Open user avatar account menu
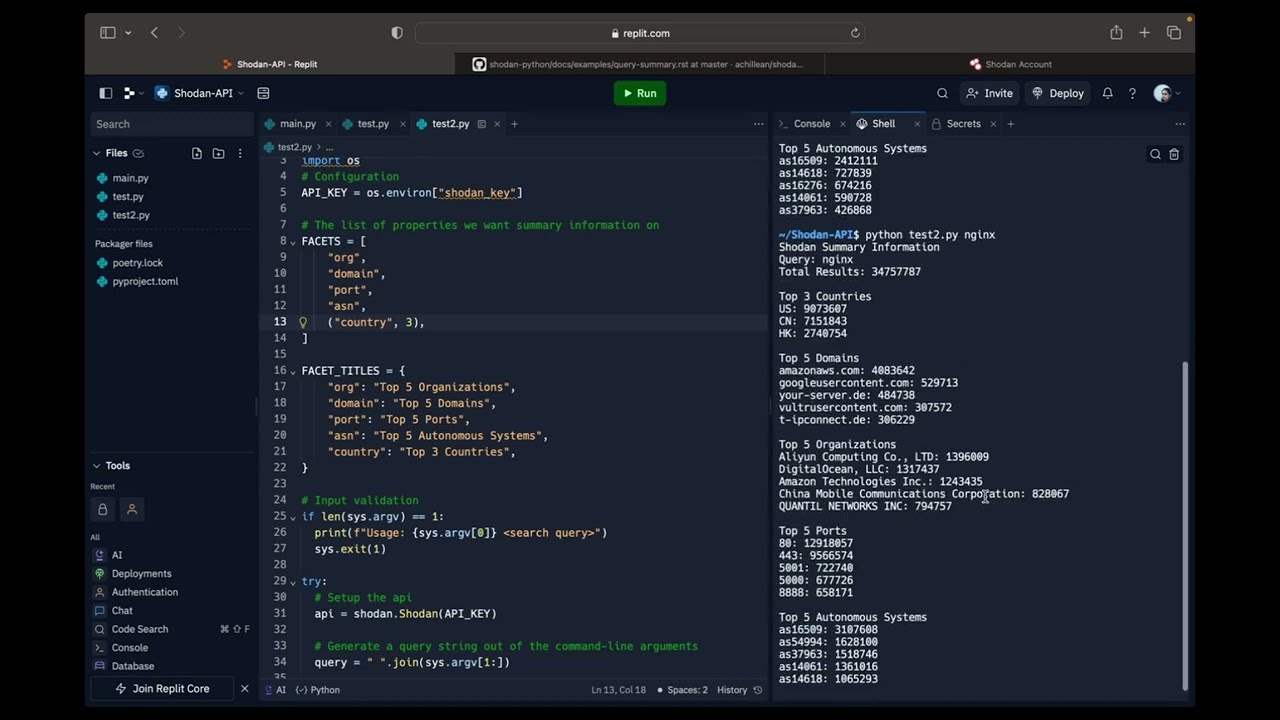The image size is (1280, 720). tap(1166, 93)
